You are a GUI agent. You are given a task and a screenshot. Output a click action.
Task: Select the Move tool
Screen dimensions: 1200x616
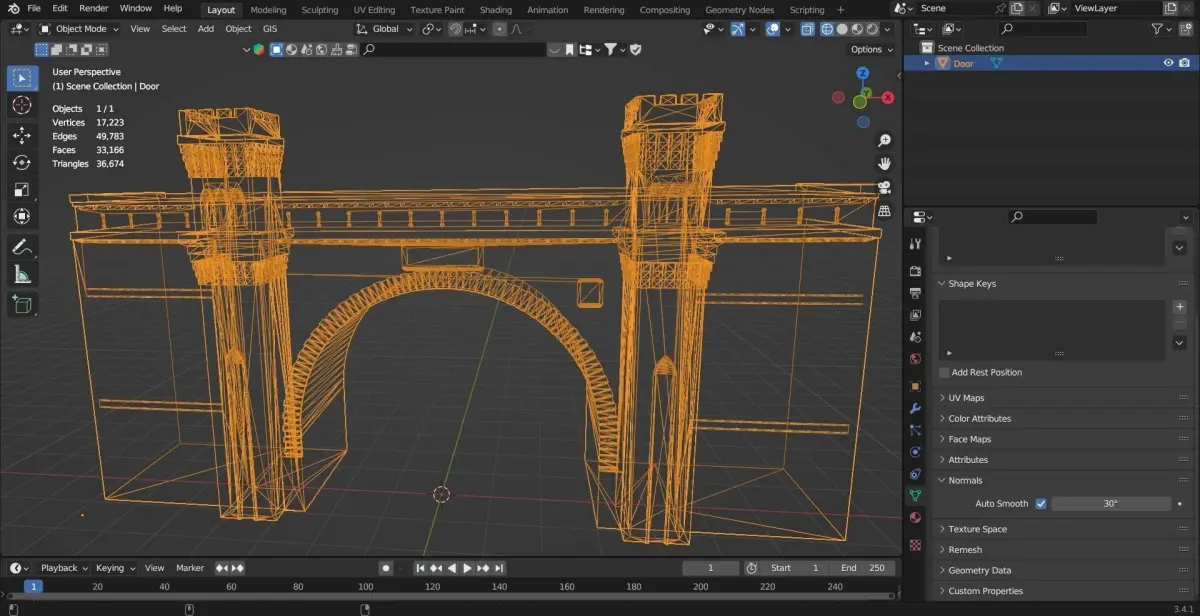21,135
